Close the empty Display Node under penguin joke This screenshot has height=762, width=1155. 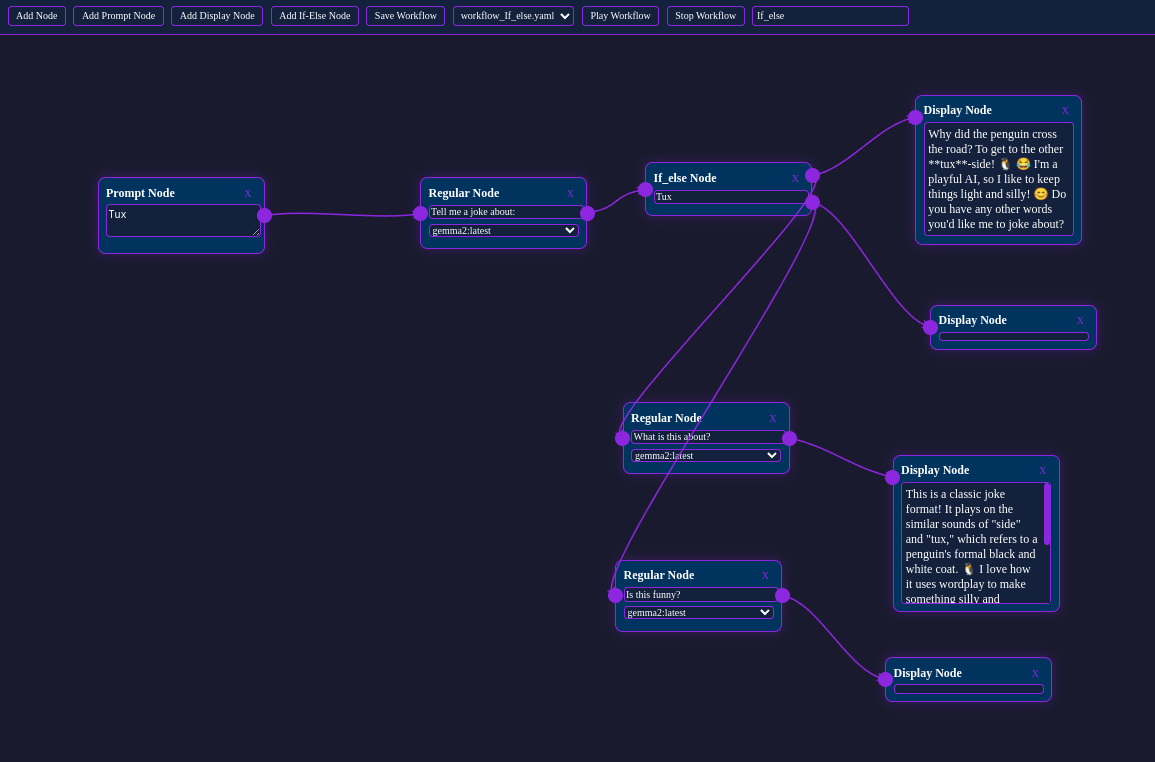coord(1080,321)
